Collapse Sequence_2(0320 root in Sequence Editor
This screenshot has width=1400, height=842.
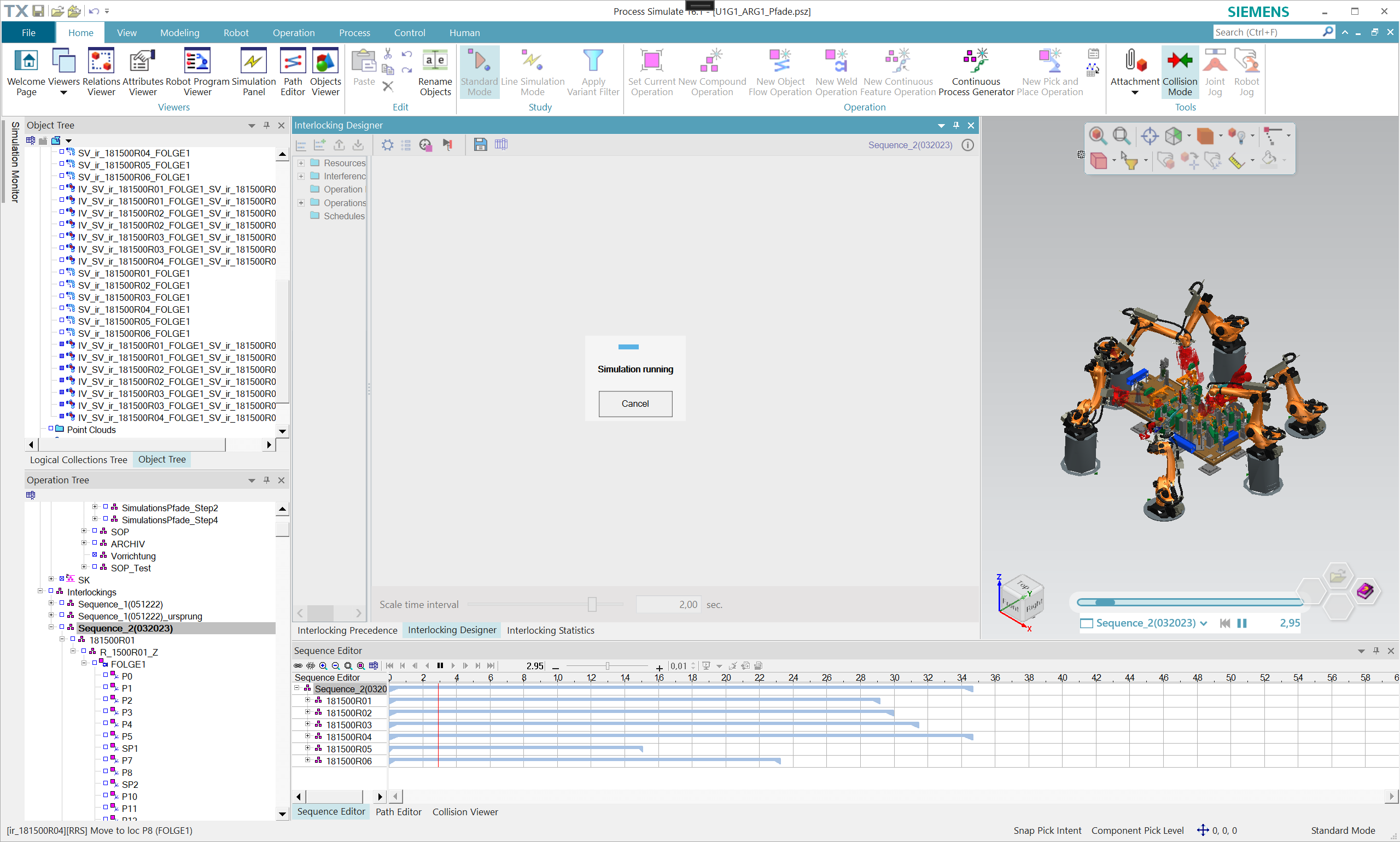[x=297, y=688]
